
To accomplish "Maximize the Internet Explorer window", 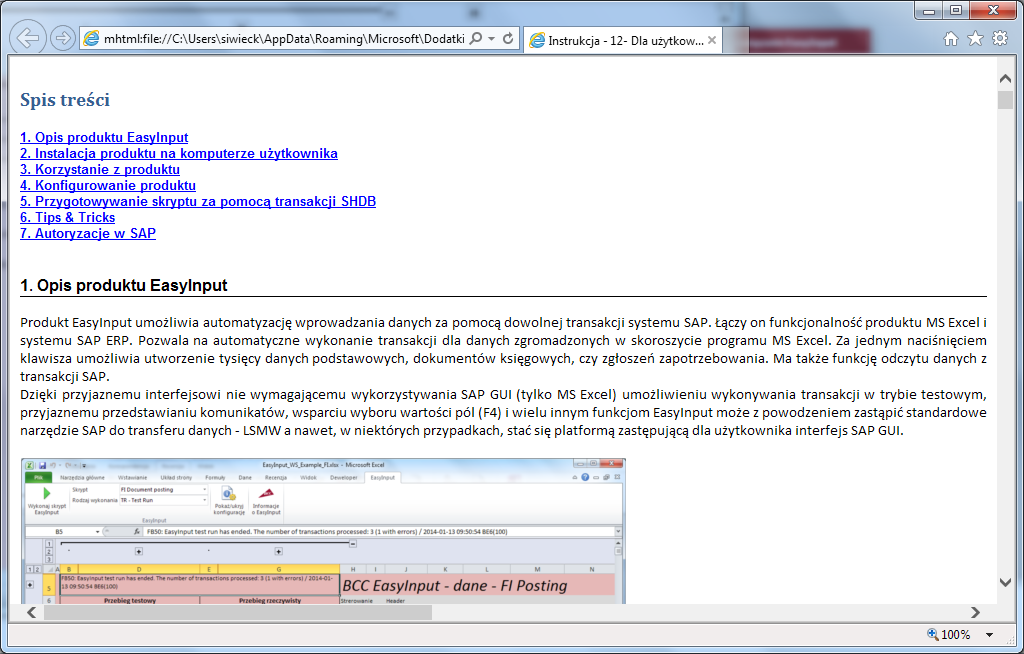I will [956, 10].
